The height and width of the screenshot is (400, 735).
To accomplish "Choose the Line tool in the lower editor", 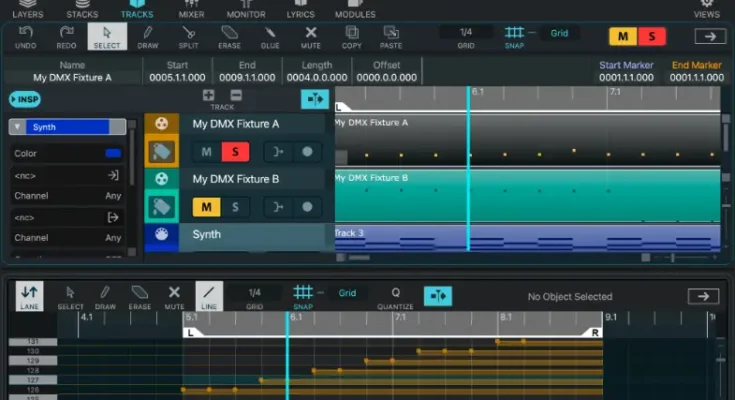I will (208, 296).
